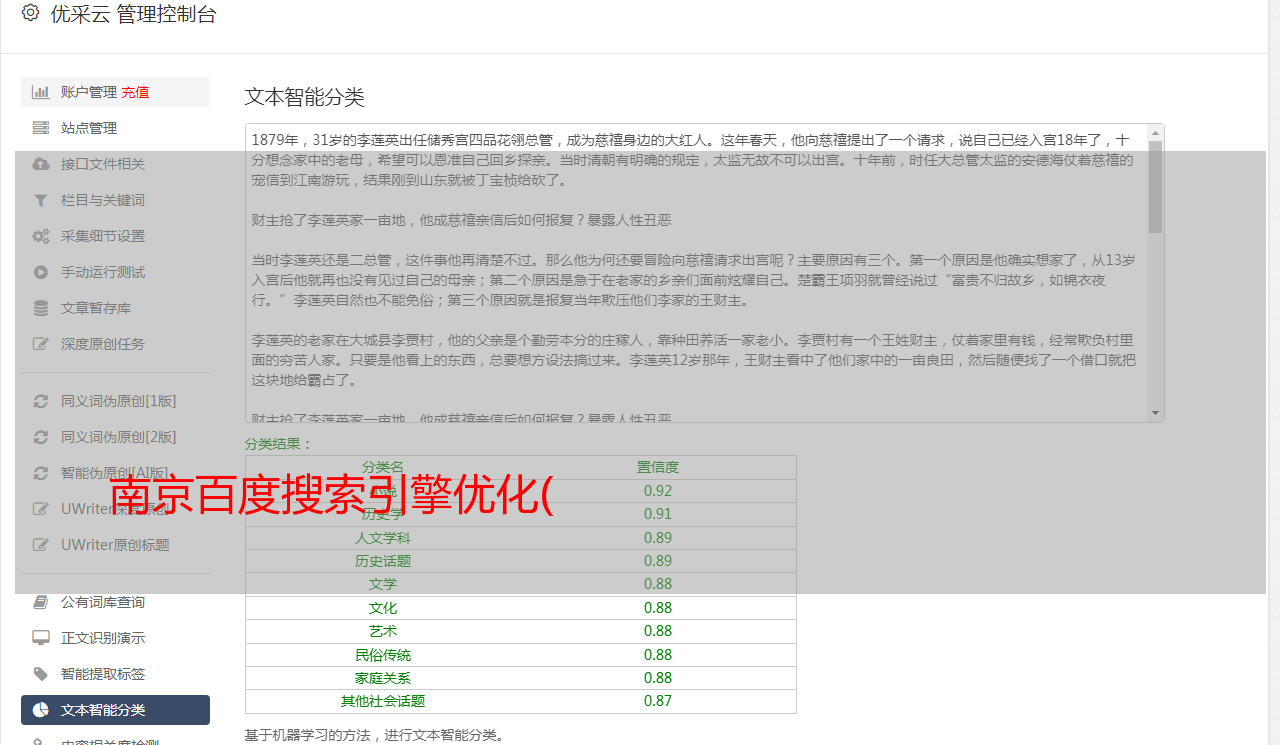Select the 人文学科 category cell
The width and height of the screenshot is (1280, 745).
pyautogui.click(x=383, y=537)
